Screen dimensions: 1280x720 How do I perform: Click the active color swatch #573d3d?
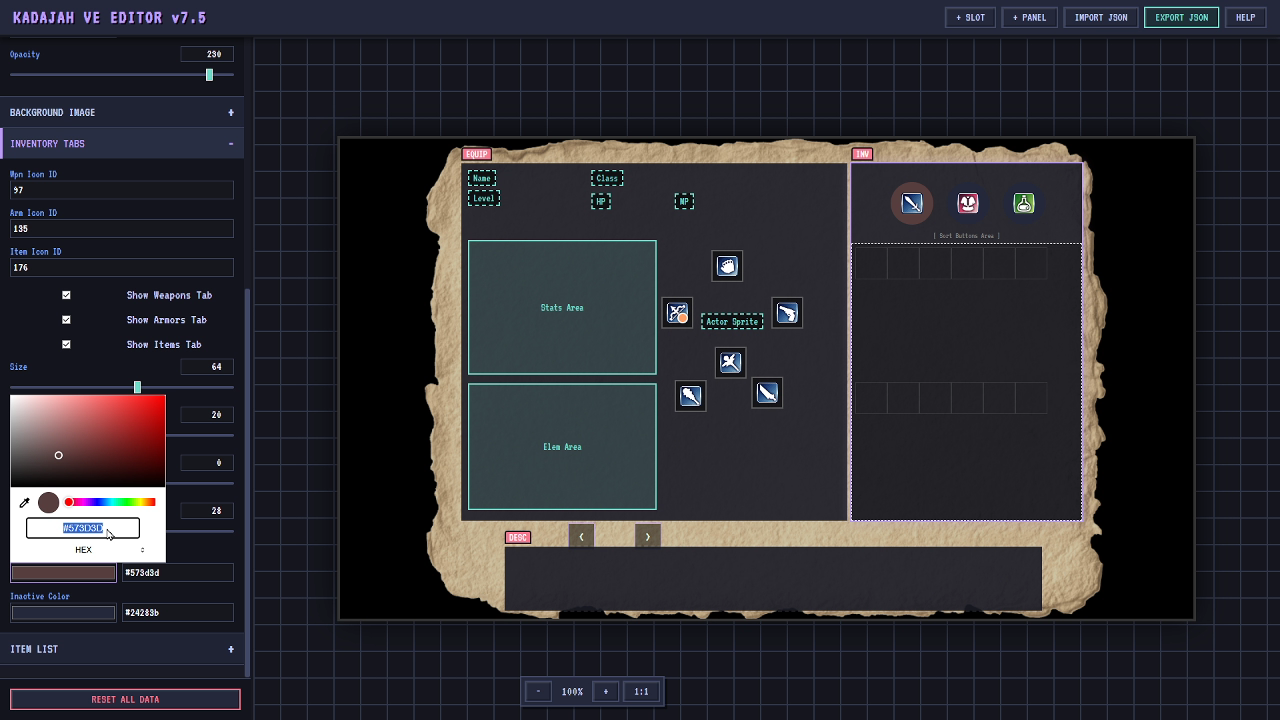(x=63, y=573)
